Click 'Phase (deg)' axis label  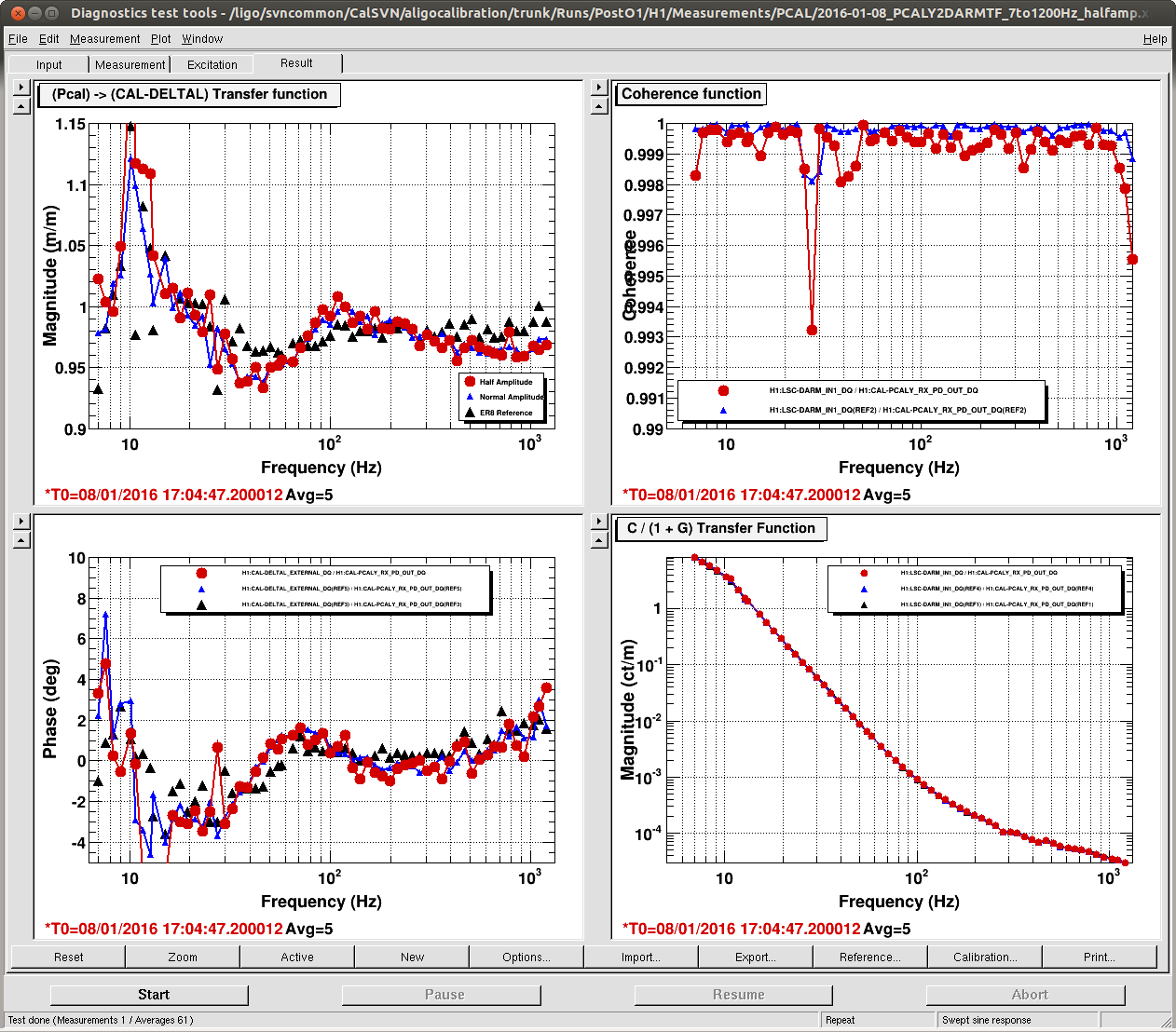tap(50, 709)
